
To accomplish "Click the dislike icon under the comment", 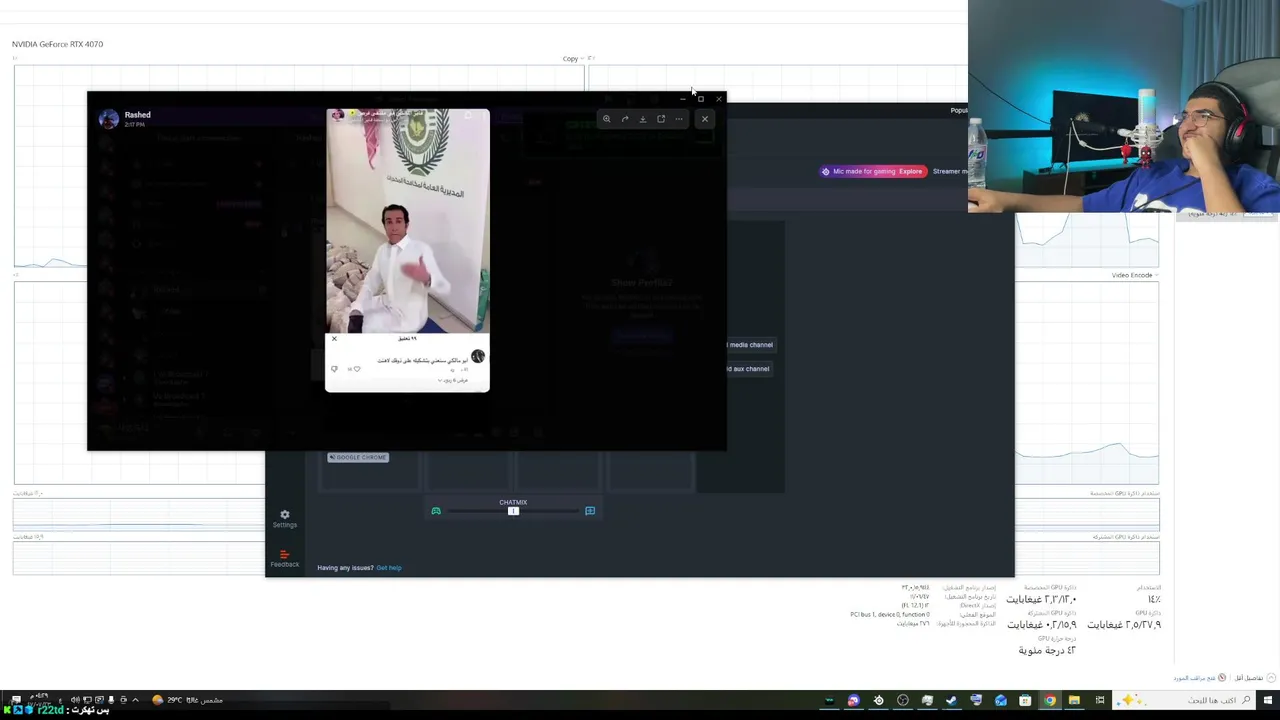I will pos(334,369).
